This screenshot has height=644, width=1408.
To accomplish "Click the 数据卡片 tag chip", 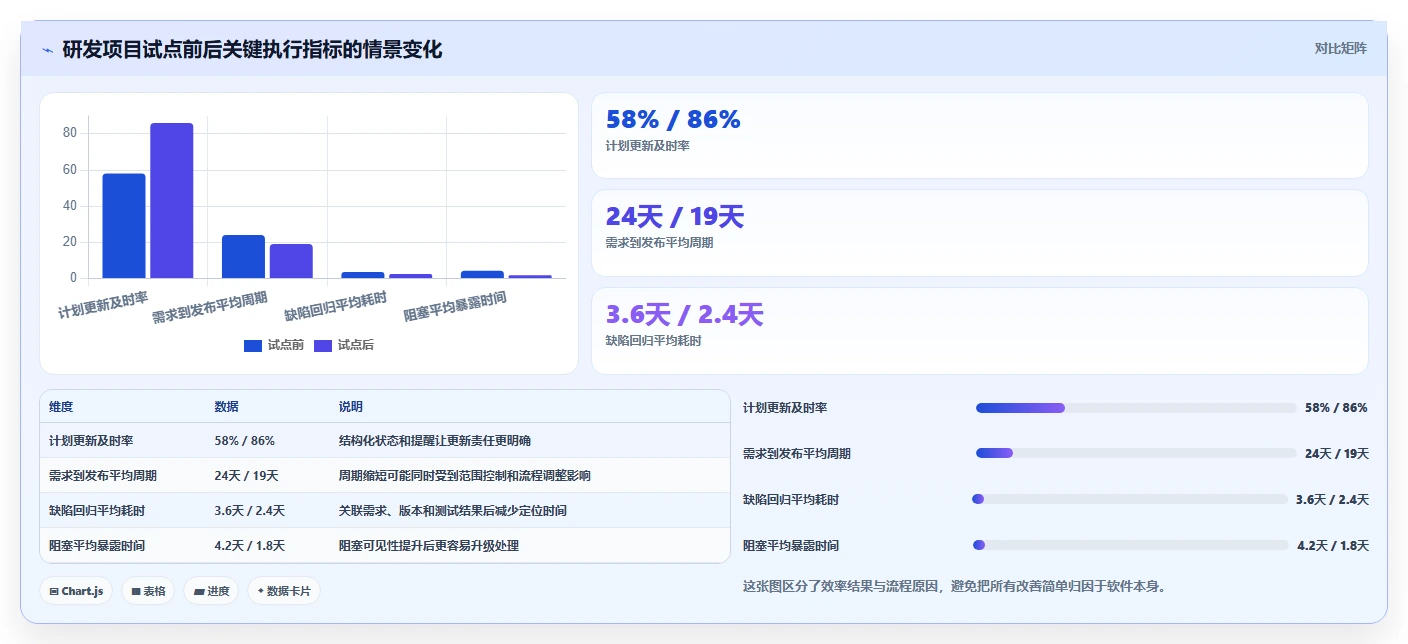I will pos(284,591).
